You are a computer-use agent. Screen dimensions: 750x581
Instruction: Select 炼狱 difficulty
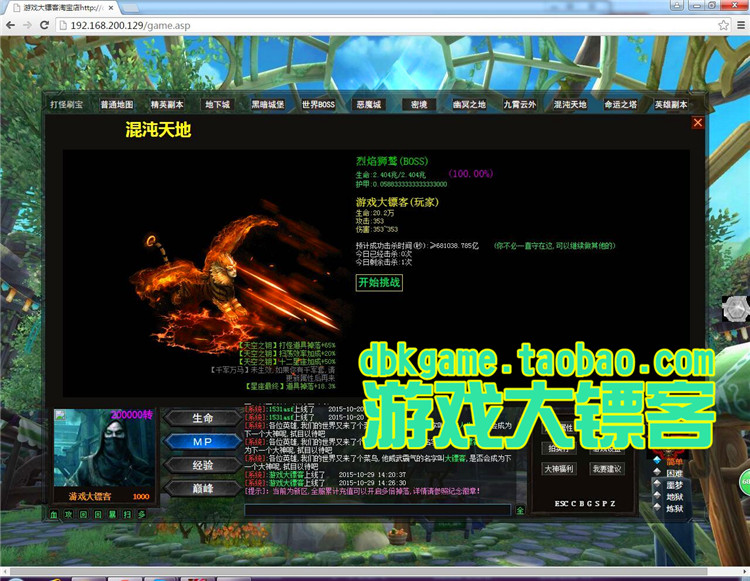point(674,508)
